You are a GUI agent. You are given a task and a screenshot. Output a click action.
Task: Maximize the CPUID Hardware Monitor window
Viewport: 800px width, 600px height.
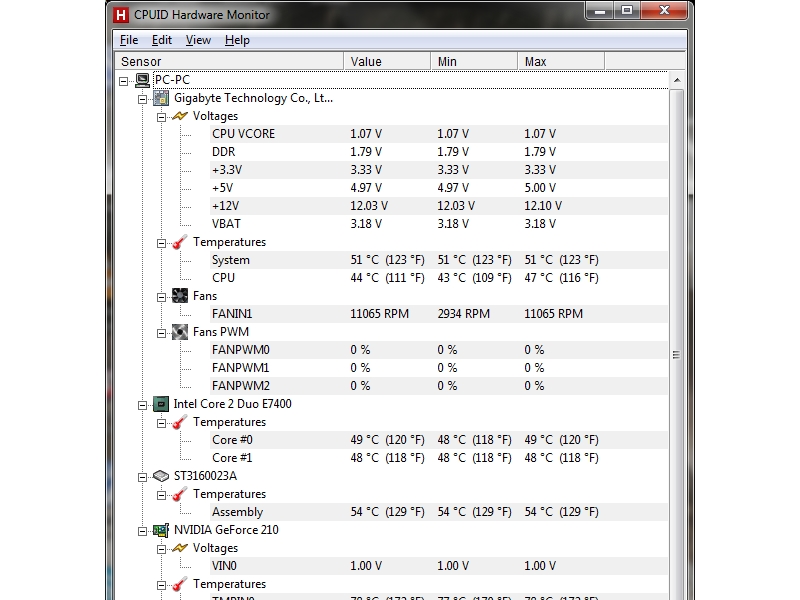[x=627, y=11]
